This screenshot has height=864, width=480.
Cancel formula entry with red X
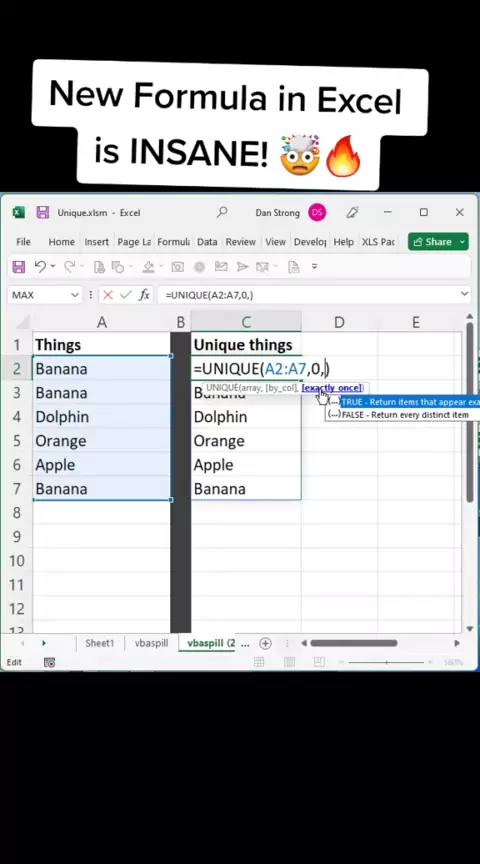[x=108, y=295]
